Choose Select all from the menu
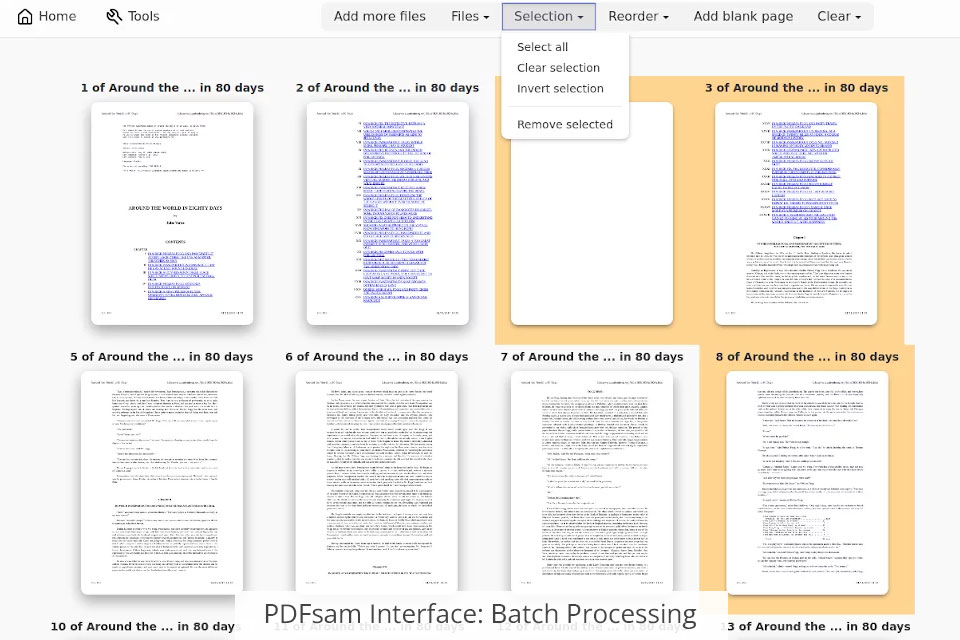960x640 pixels. tap(542, 47)
